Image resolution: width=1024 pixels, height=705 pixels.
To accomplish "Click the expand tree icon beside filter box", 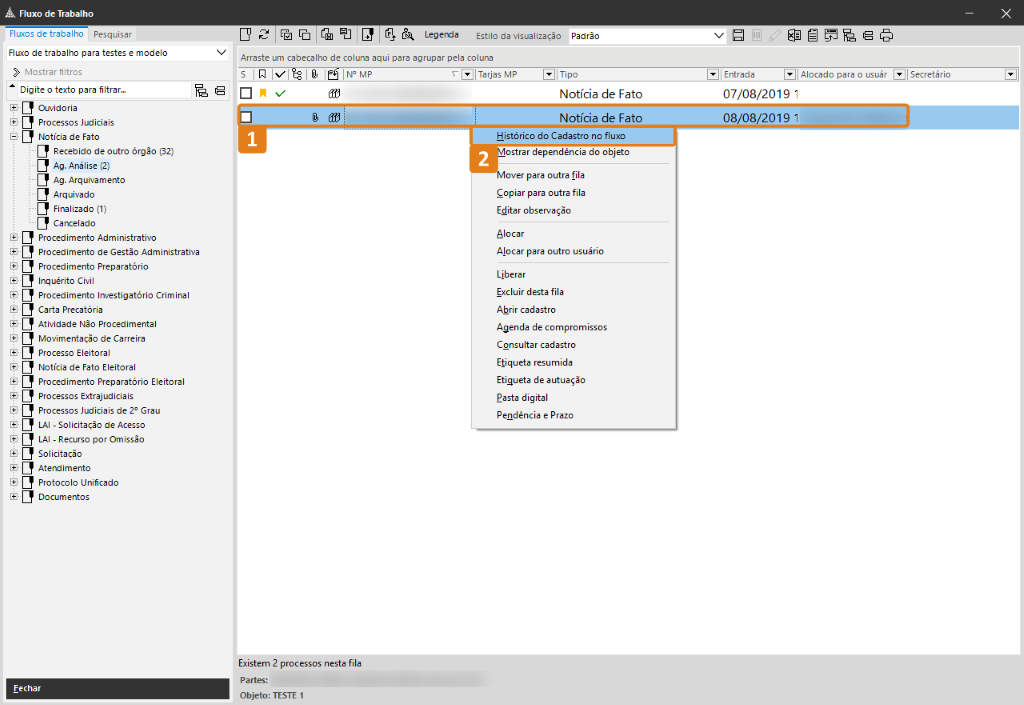I will click(x=201, y=90).
